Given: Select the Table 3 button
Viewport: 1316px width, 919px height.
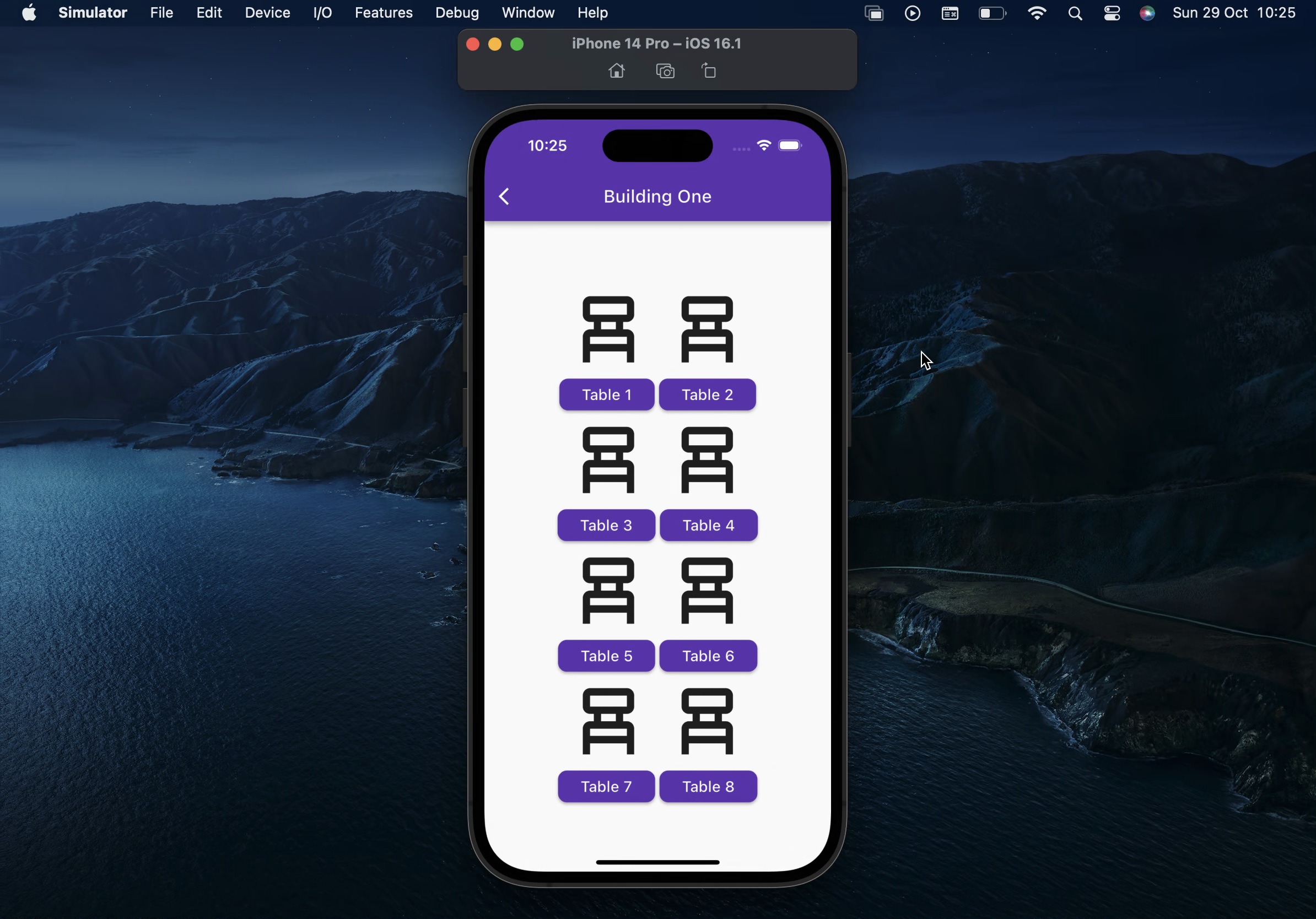Looking at the screenshot, I should [606, 526].
